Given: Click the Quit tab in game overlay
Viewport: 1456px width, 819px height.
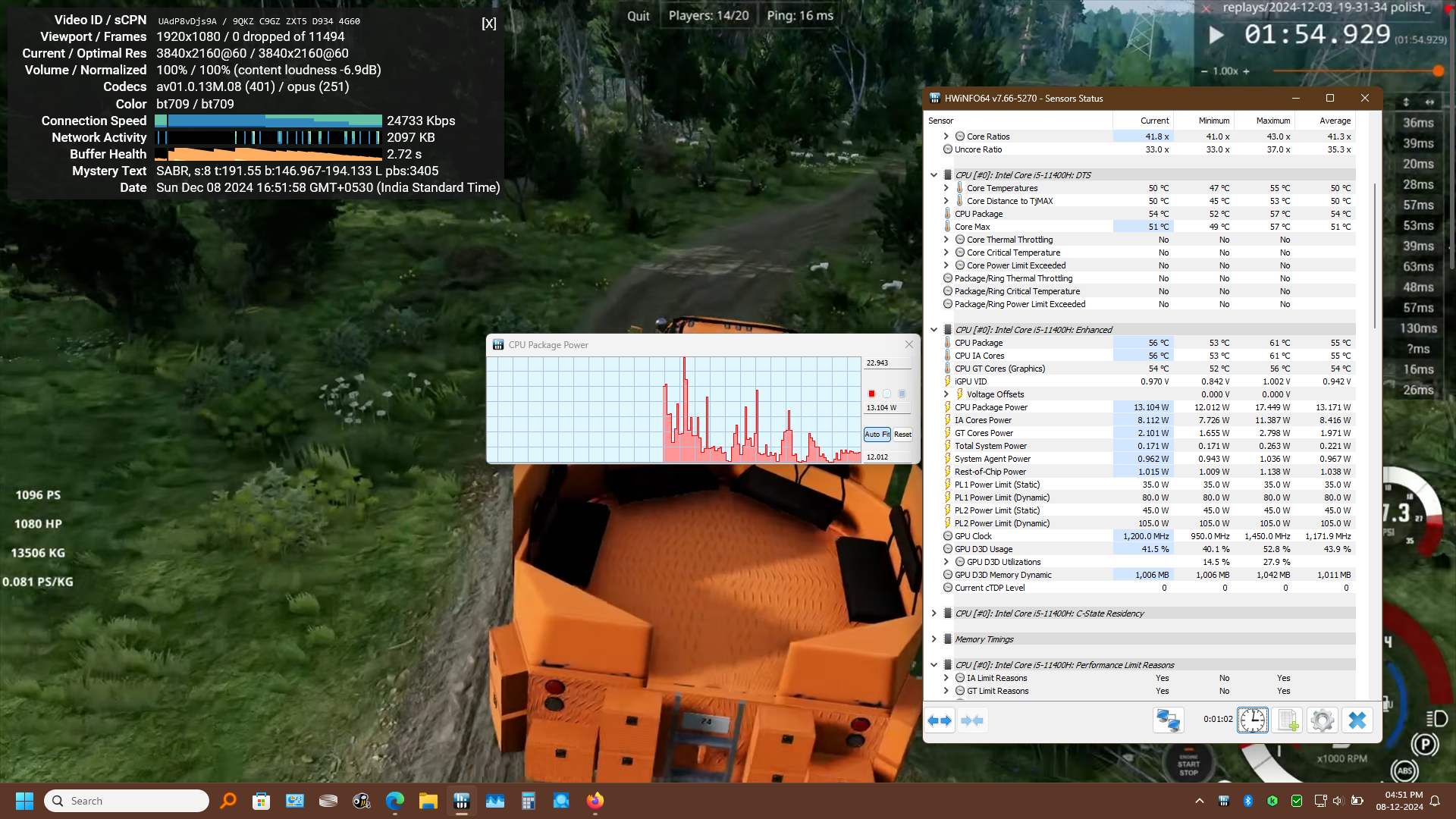Looking at the screenshot, I should coord(638,16).
